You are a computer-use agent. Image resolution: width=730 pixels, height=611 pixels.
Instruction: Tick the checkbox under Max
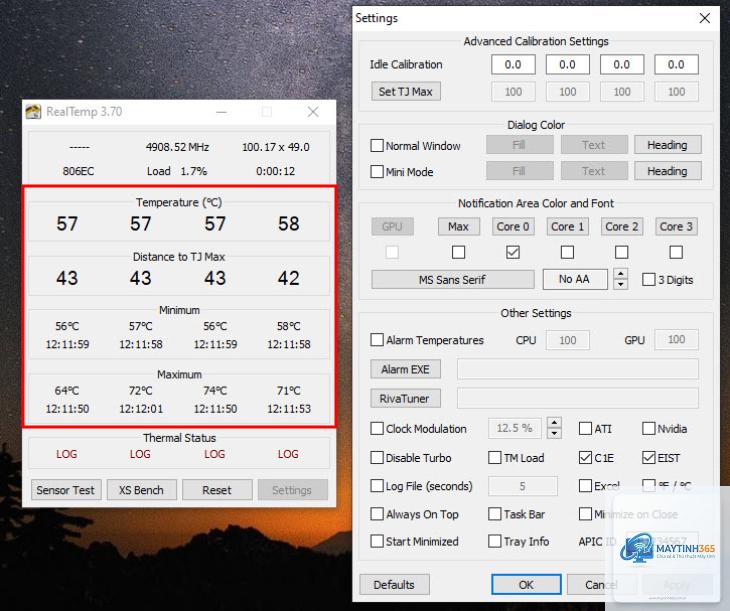458,252
